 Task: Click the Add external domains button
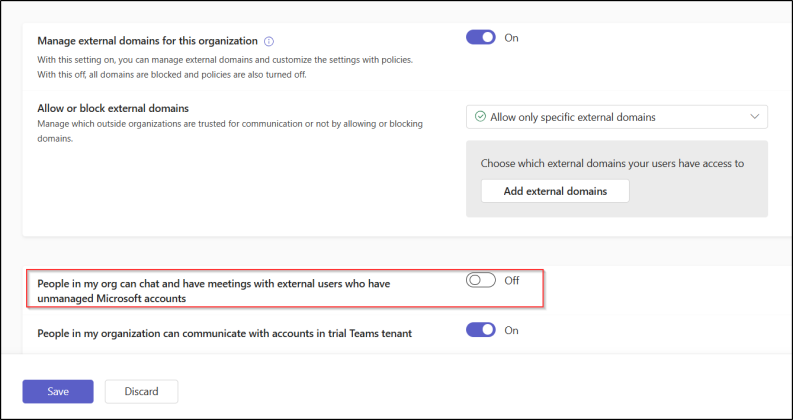(555, 191)
